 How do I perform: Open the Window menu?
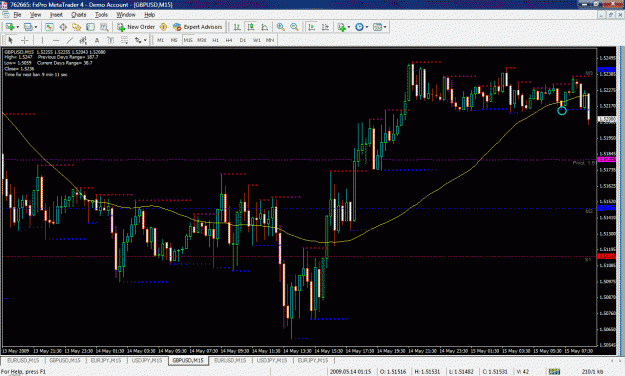(126, 15)
